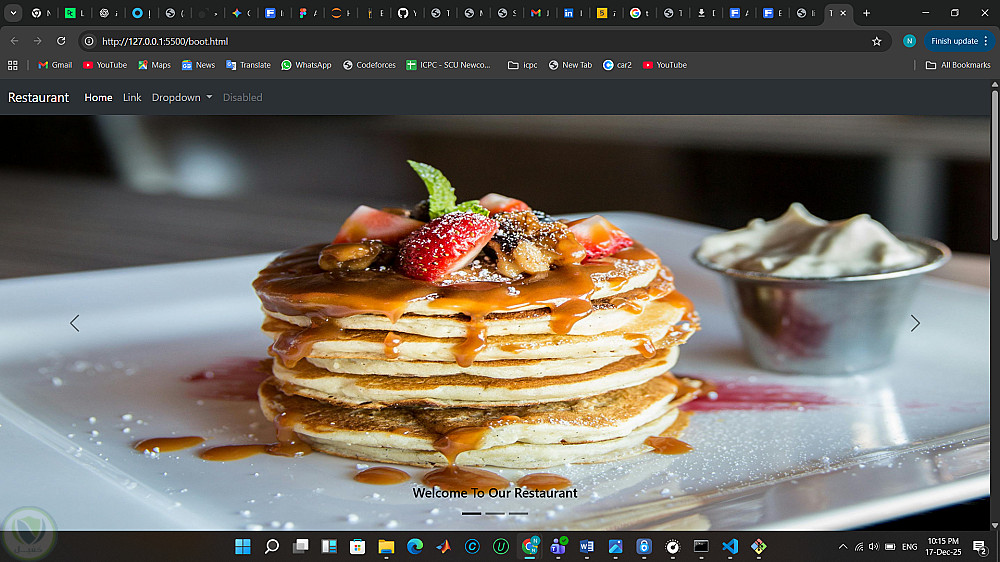Open Visual Studio Code from taskbar
Image resolution: width=1000 pixels, height=562 pixels.
pos(730,547)
